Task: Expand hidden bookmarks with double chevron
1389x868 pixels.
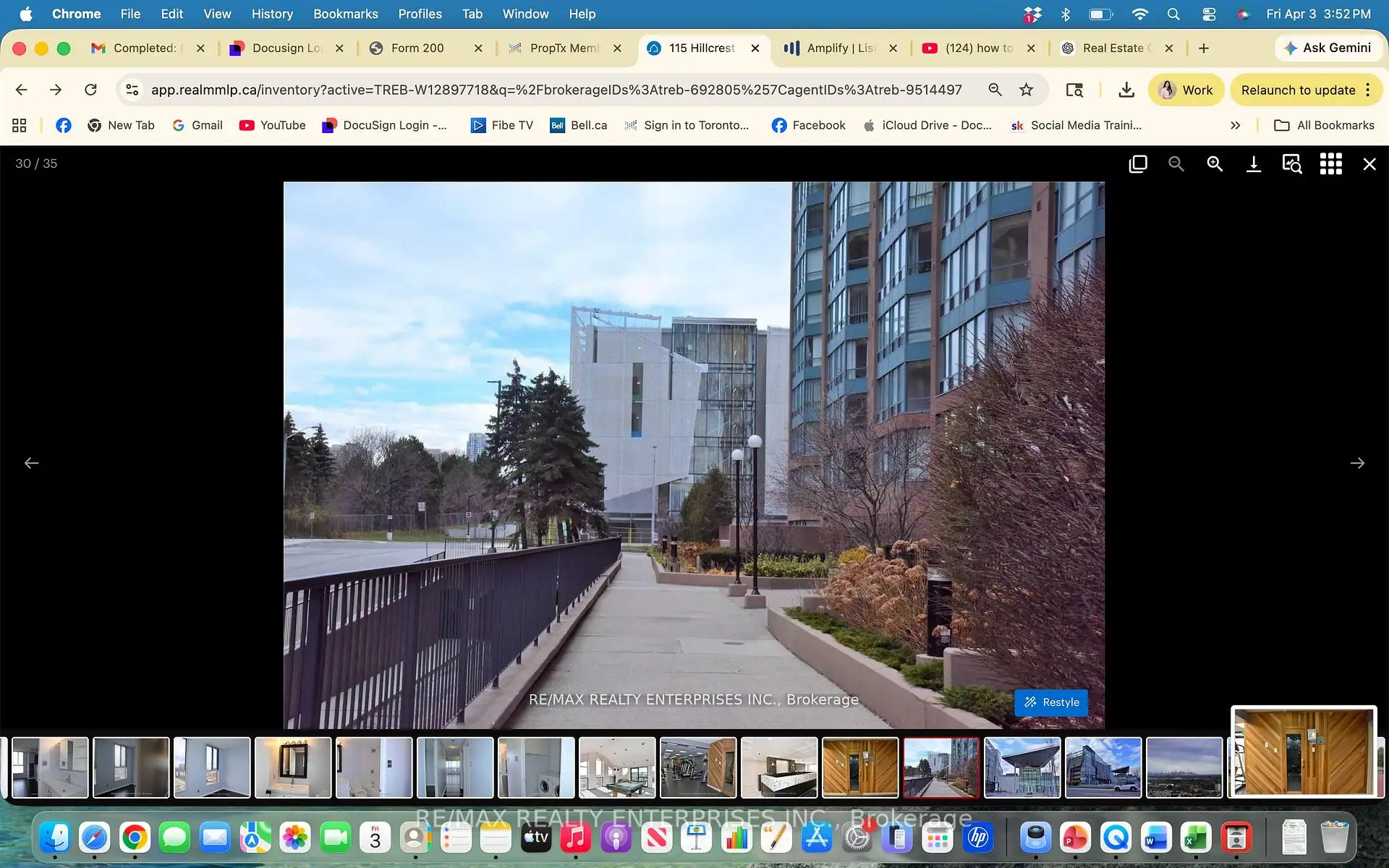Action: tap(1235, 125)
